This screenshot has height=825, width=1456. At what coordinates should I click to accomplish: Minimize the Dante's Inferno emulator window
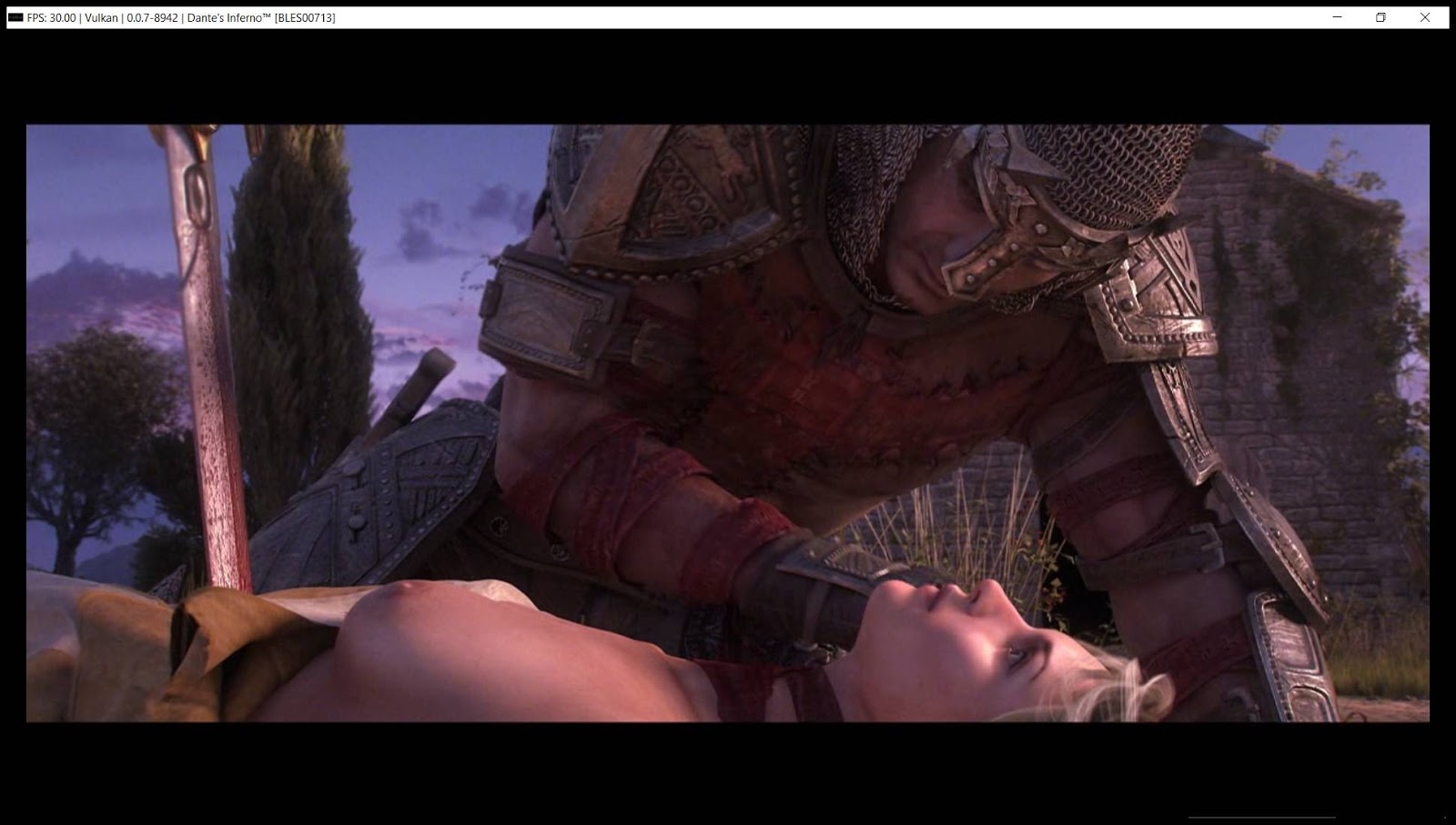pyautogui.click(x=1337, y=17)
